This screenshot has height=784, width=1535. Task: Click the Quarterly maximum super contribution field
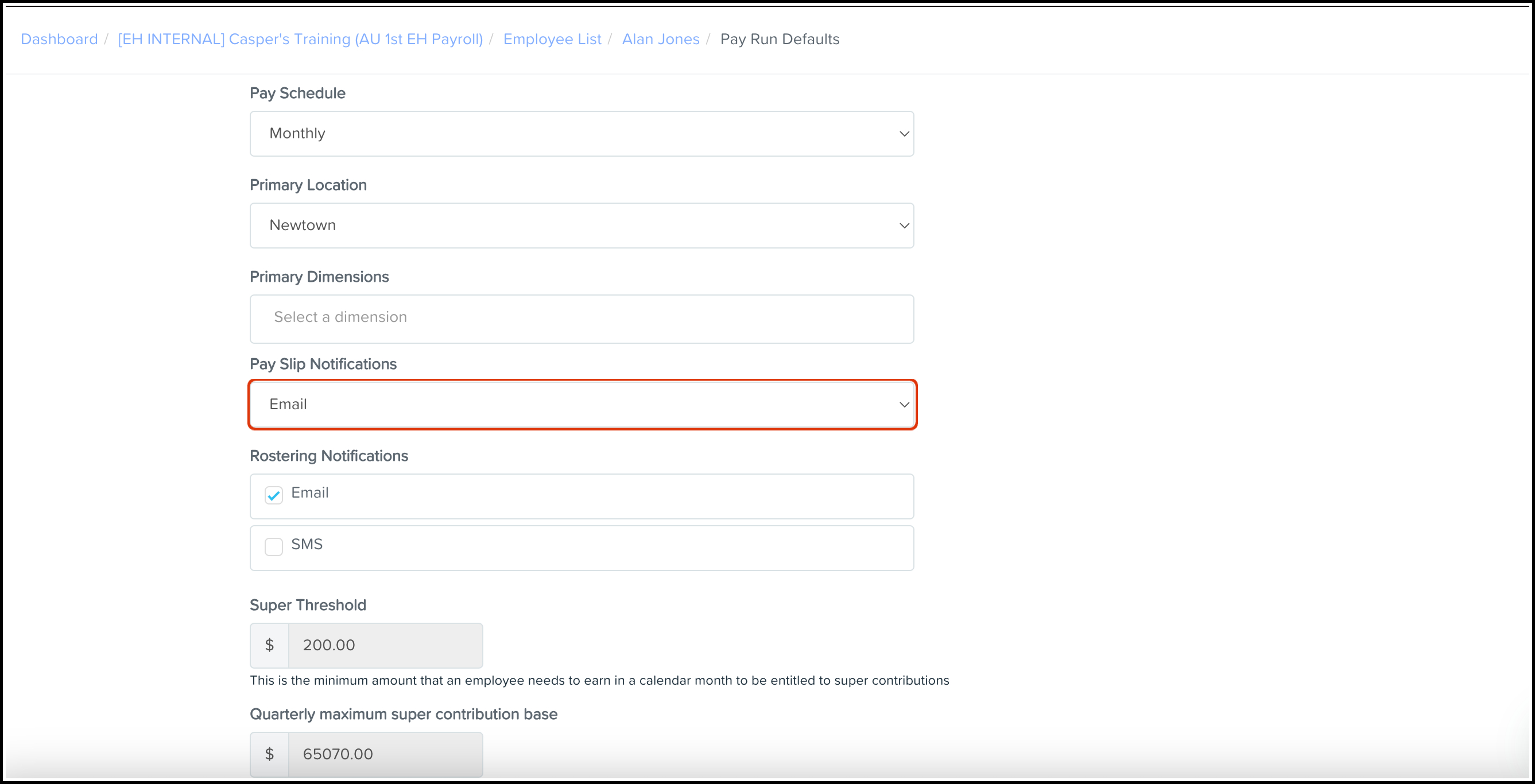(x=385, y=754)
